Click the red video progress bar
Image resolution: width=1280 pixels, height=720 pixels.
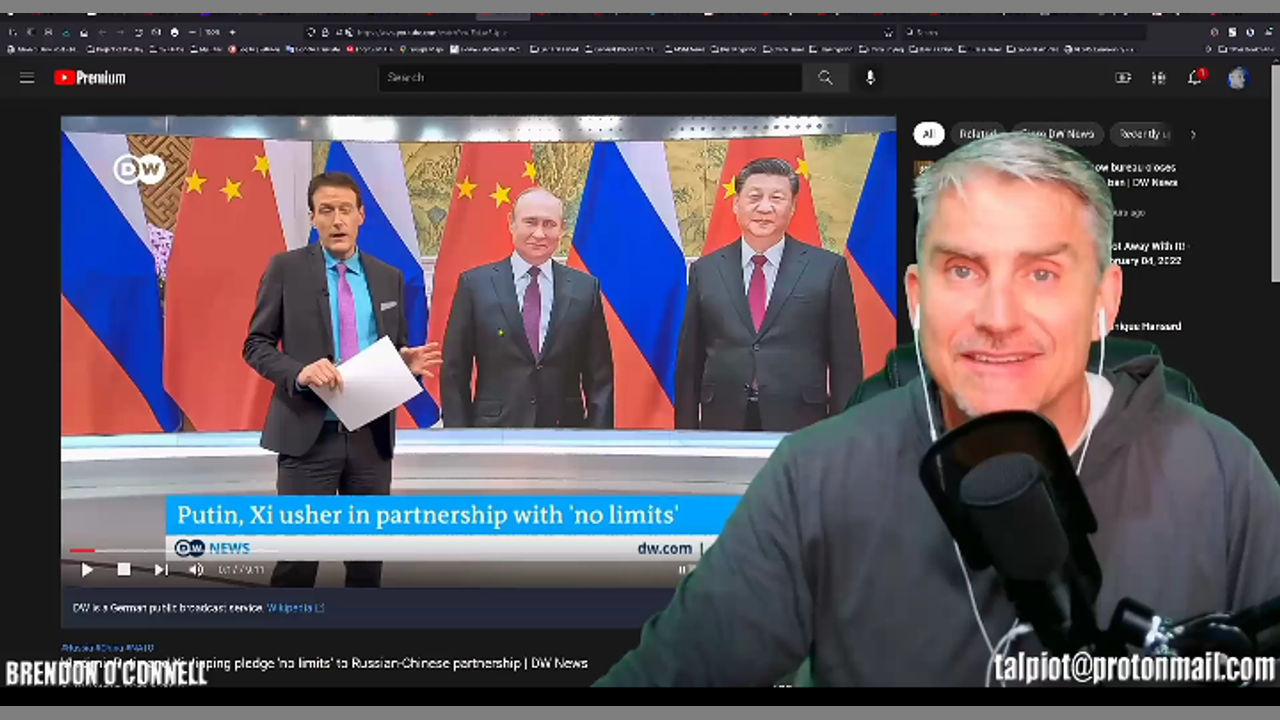[x=82, y=550]
